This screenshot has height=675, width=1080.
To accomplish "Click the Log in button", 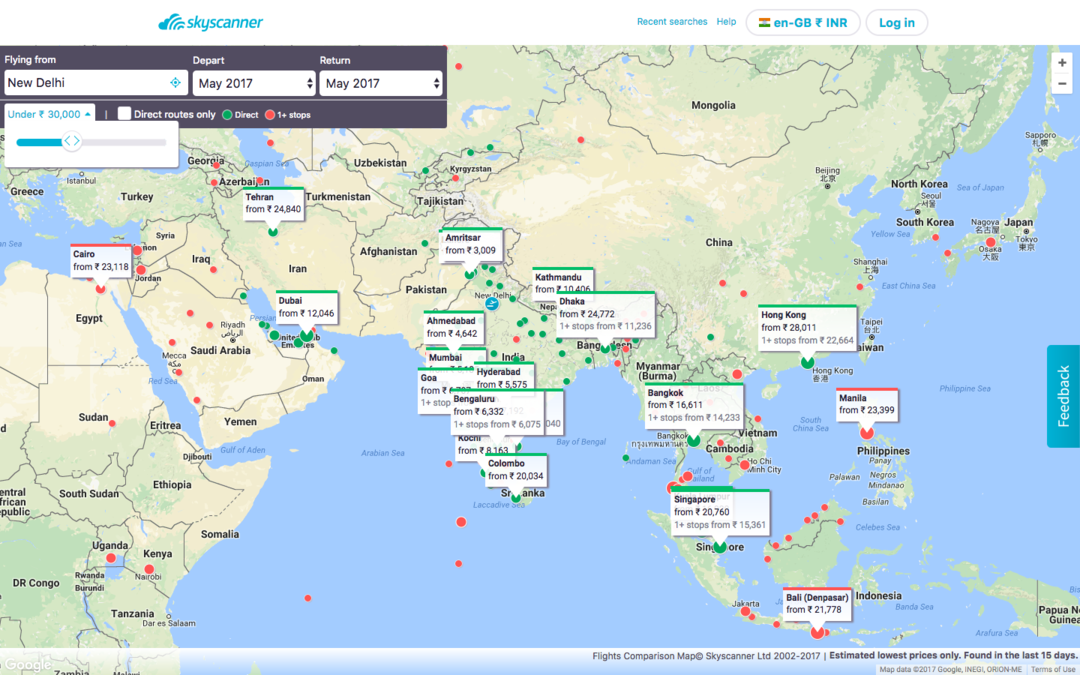I will tap(896, 23).
